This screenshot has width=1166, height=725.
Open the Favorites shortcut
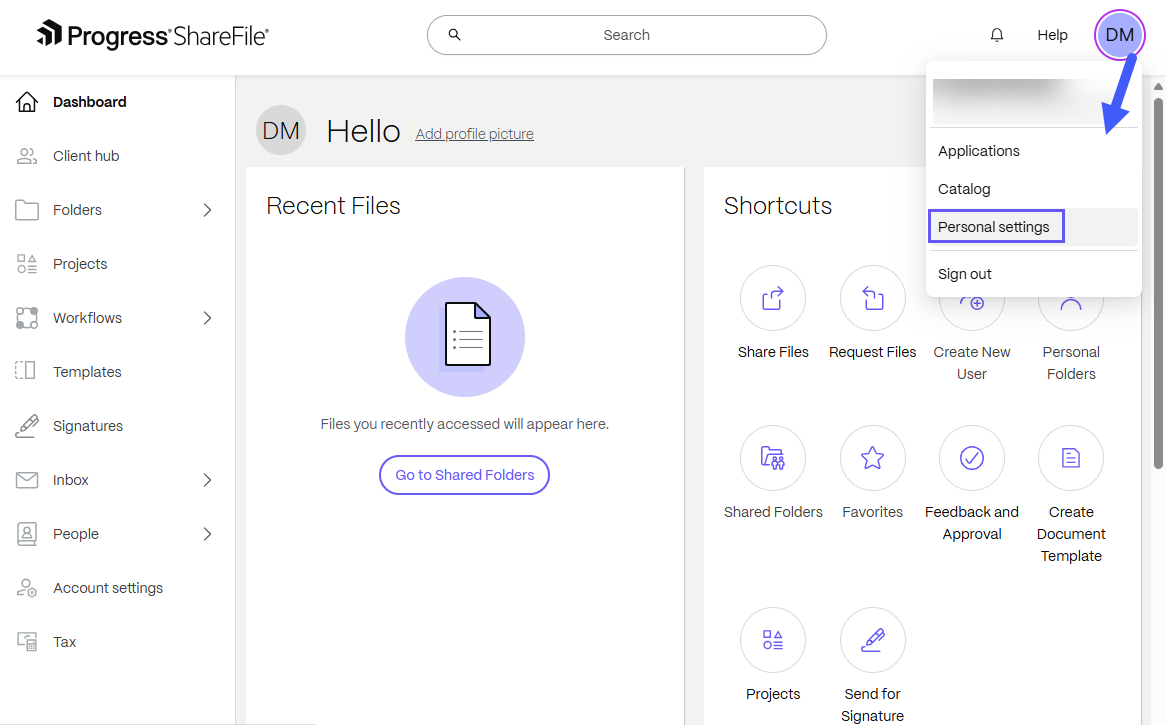[x=871, y=457]
